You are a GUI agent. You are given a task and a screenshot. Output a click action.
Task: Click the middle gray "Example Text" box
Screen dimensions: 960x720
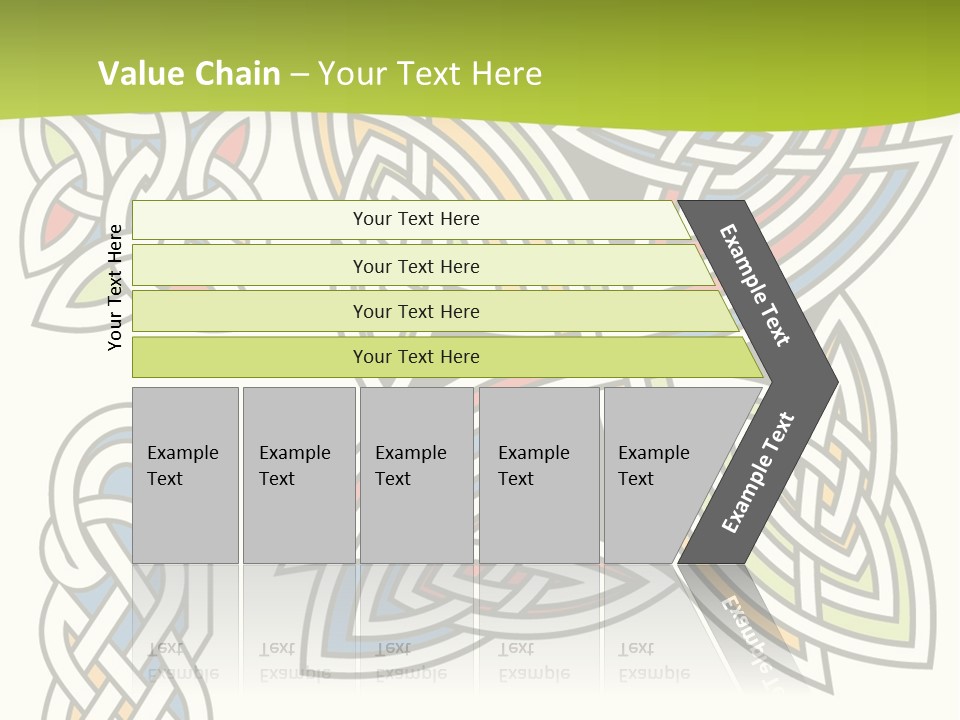pyautogui.click(x=416, y=474)
